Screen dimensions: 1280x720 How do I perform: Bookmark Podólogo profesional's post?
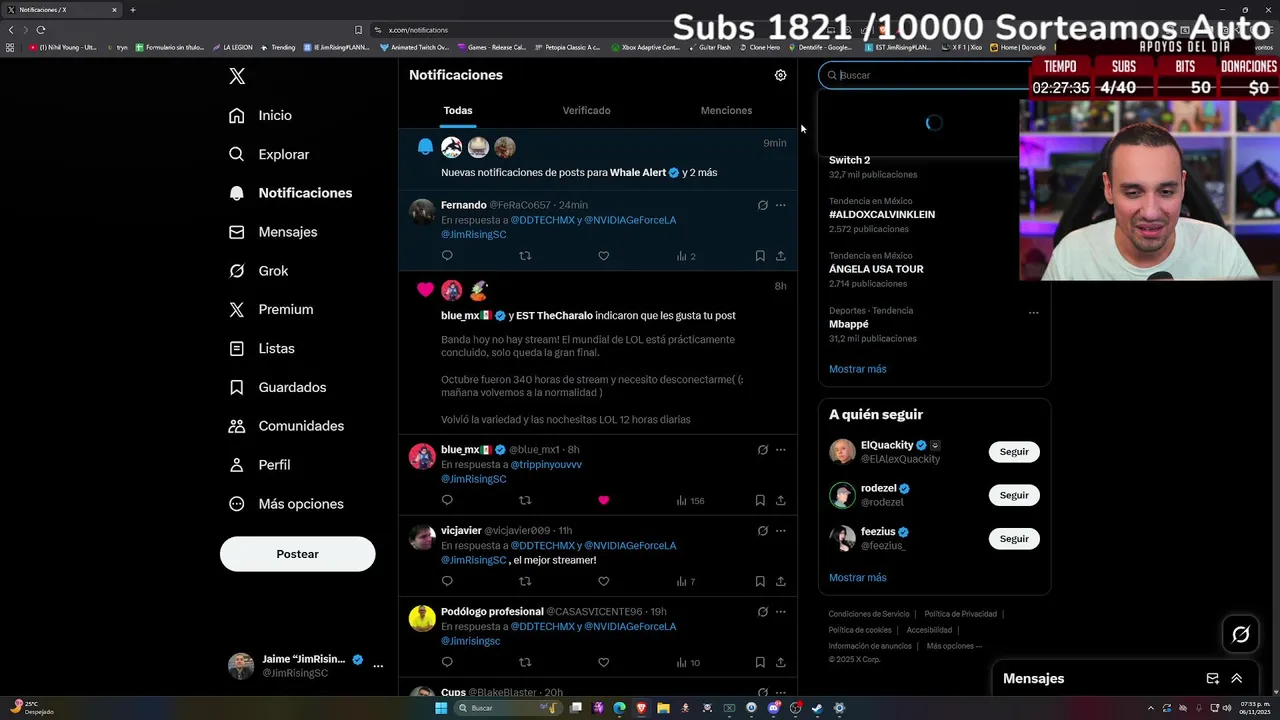coord(760,662)
